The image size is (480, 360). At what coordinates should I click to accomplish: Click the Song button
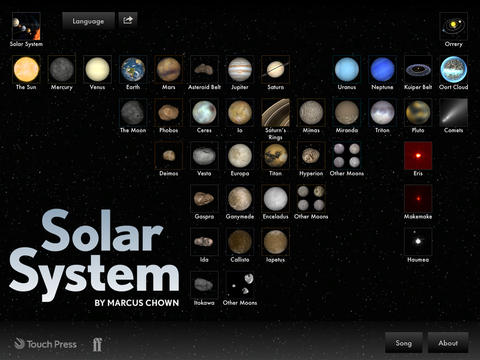click(404, 343)
